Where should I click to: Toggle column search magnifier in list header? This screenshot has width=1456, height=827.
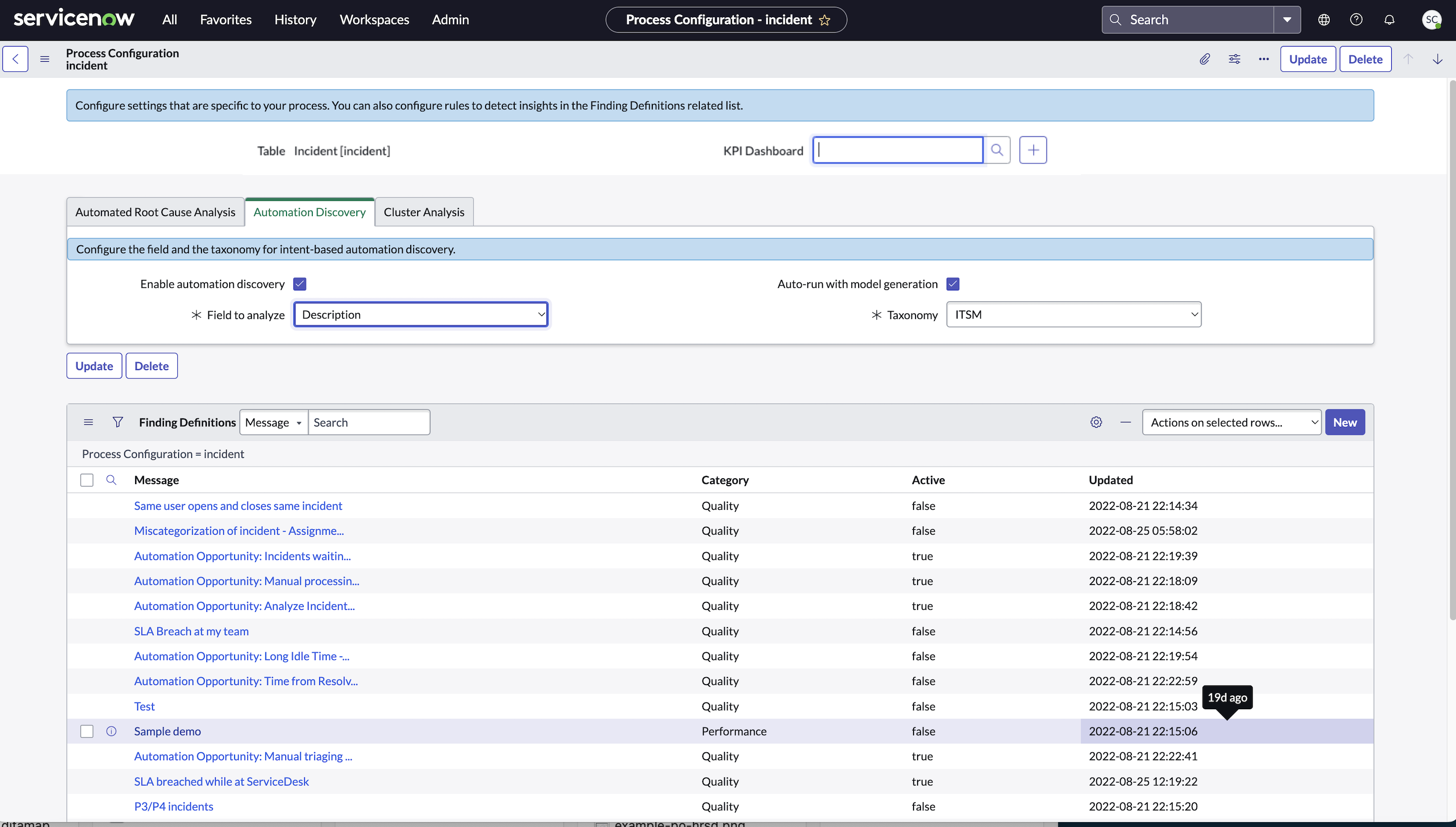pos(111,480)
